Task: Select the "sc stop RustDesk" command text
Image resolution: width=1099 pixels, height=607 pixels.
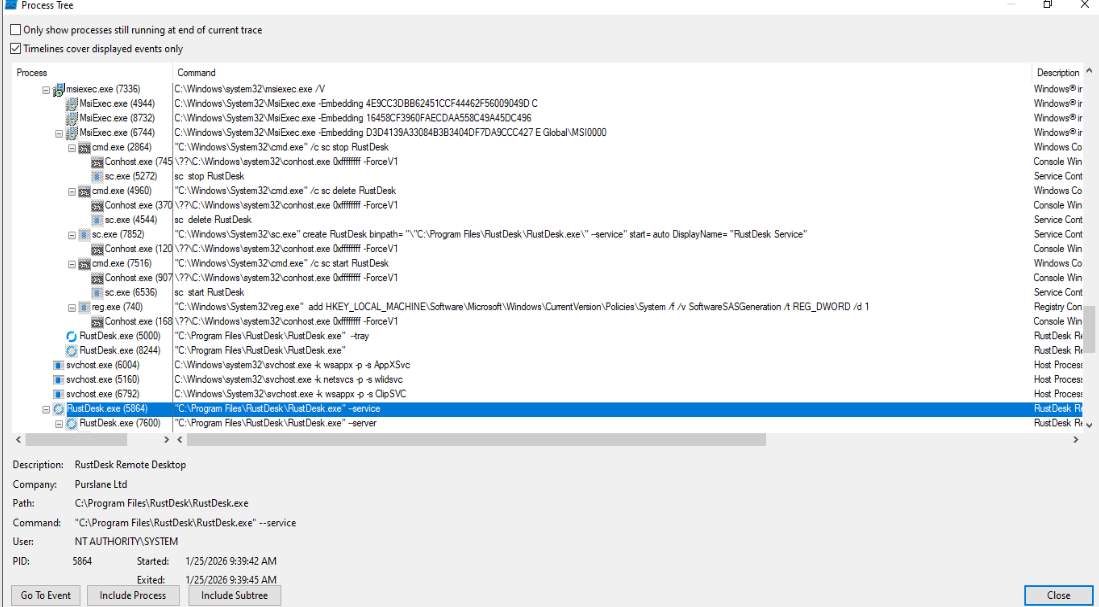Action: pyautogui.click(x=210, y=176)
